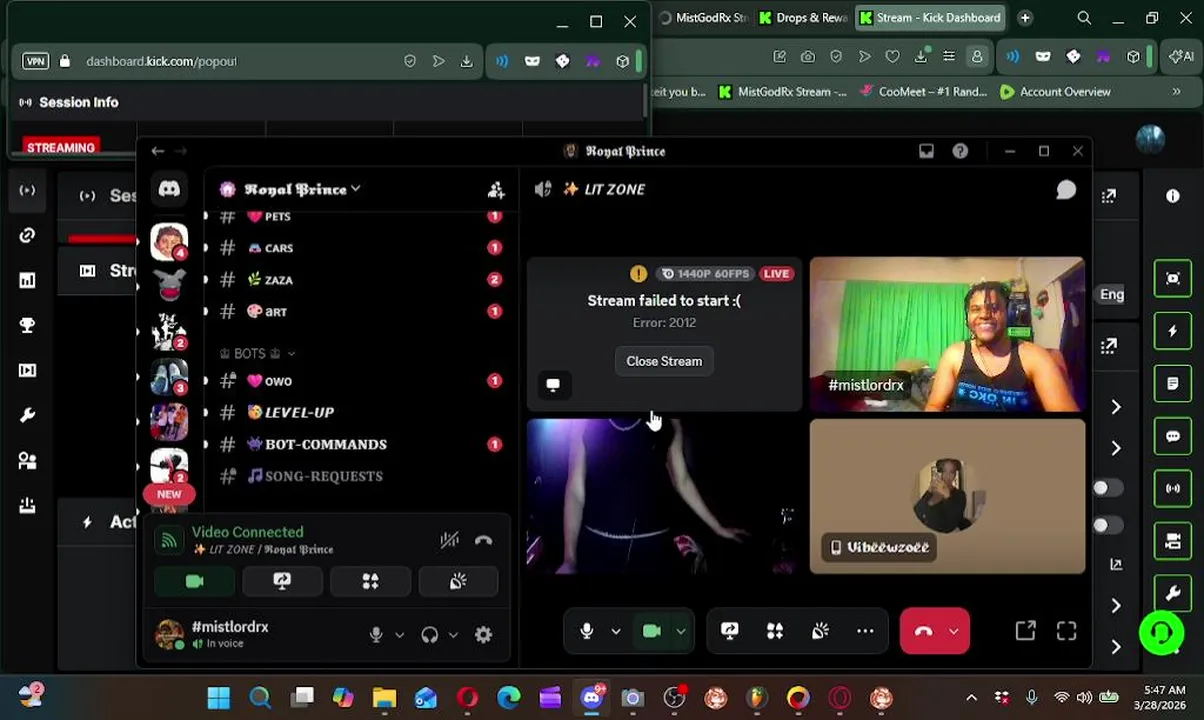
Task: Open MistGodRx Stream bookmark
Action: [782, 92]
